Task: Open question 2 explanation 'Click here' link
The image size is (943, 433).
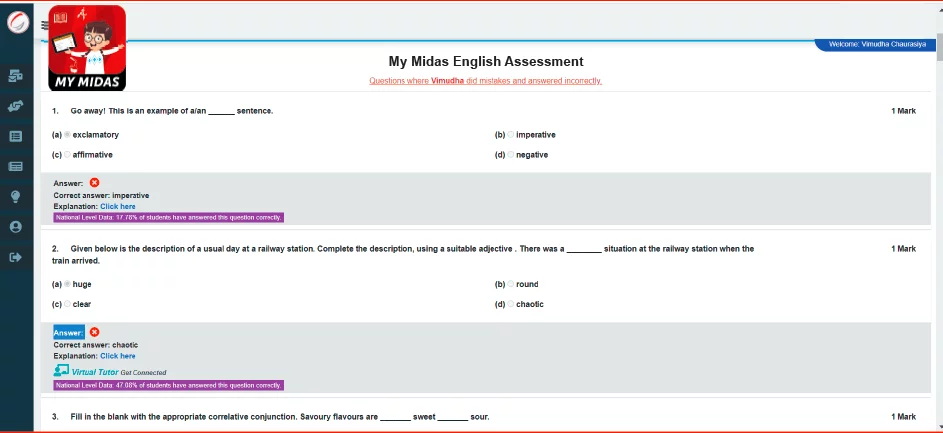Action: coord(117,356)
